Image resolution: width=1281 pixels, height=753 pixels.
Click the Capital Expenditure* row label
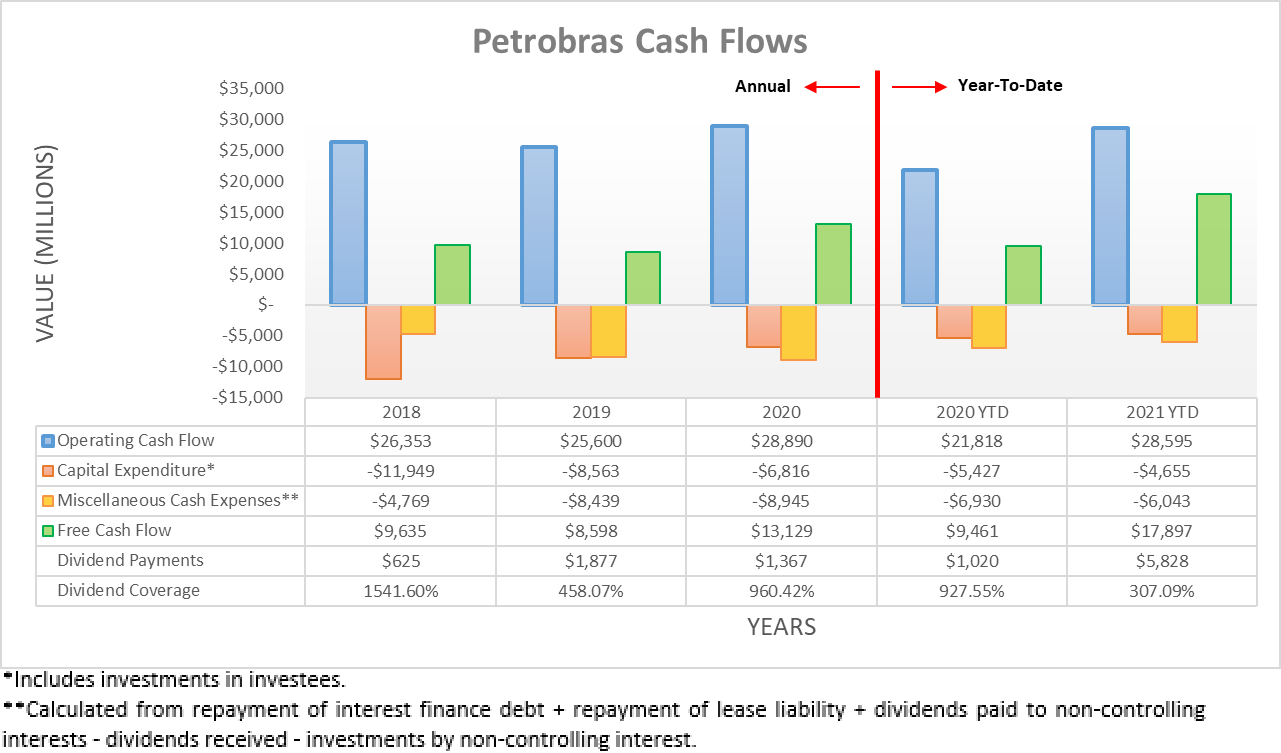[136, 470]
